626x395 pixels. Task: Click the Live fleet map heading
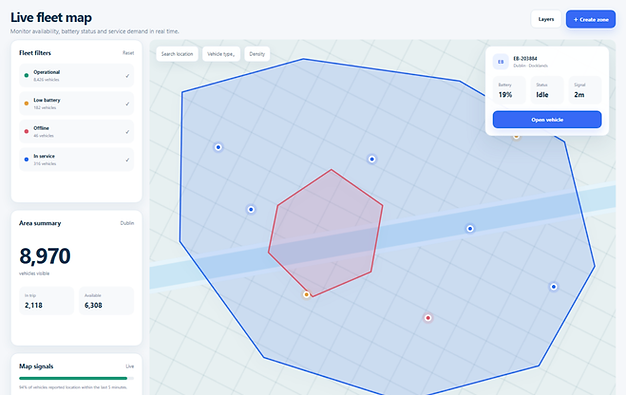click(x=51, y=18)
